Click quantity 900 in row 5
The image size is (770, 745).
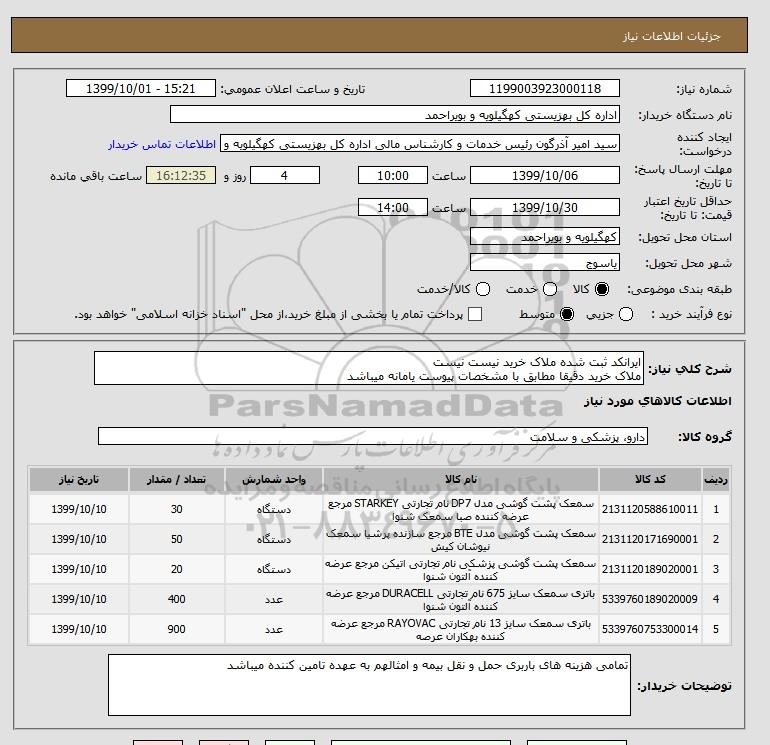[177, 629]
